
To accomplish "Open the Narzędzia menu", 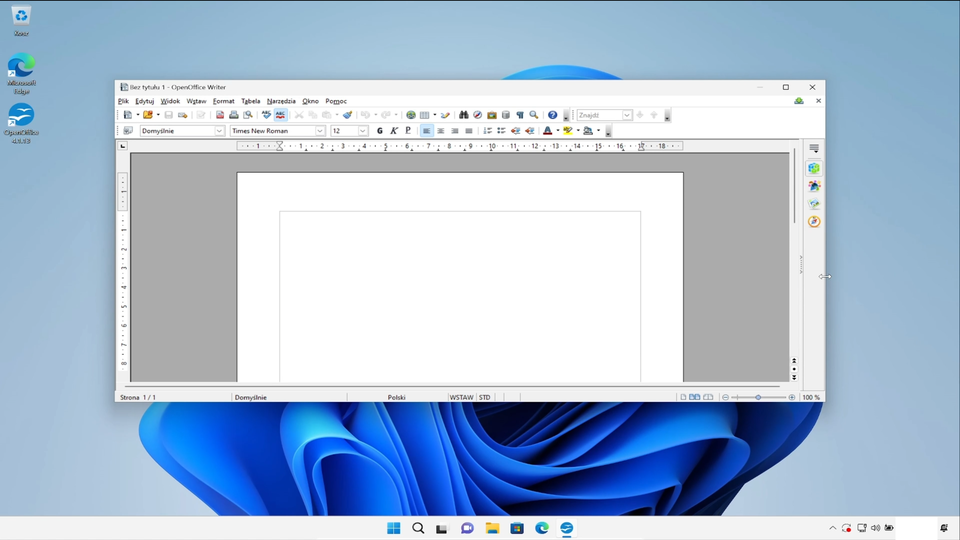I will (x=281, y=101).
